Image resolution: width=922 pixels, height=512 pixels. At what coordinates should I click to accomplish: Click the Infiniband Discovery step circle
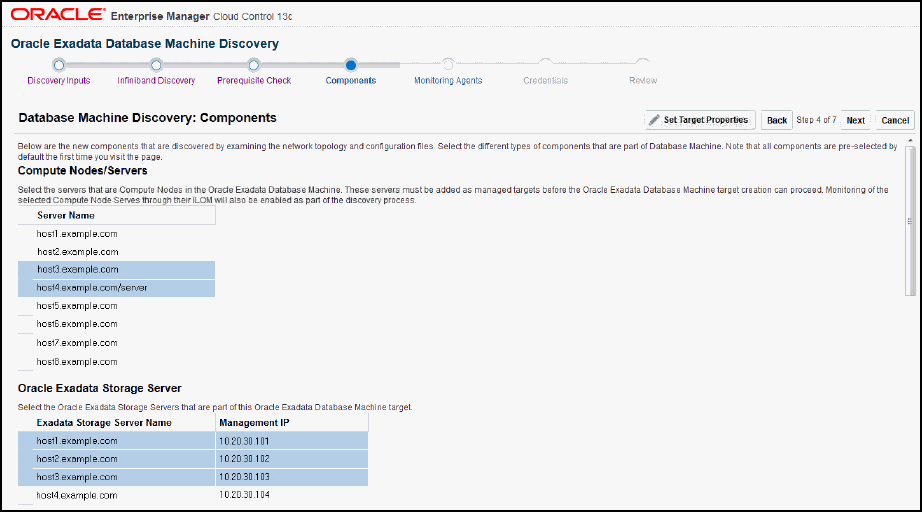coord(156,65)
